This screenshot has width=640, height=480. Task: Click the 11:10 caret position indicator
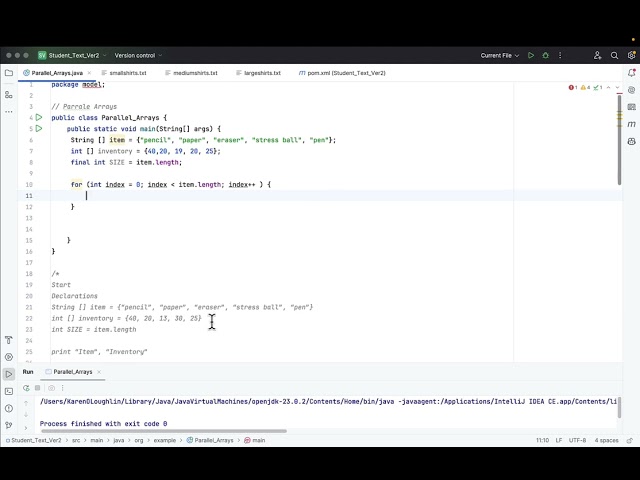tap(542, 440)
